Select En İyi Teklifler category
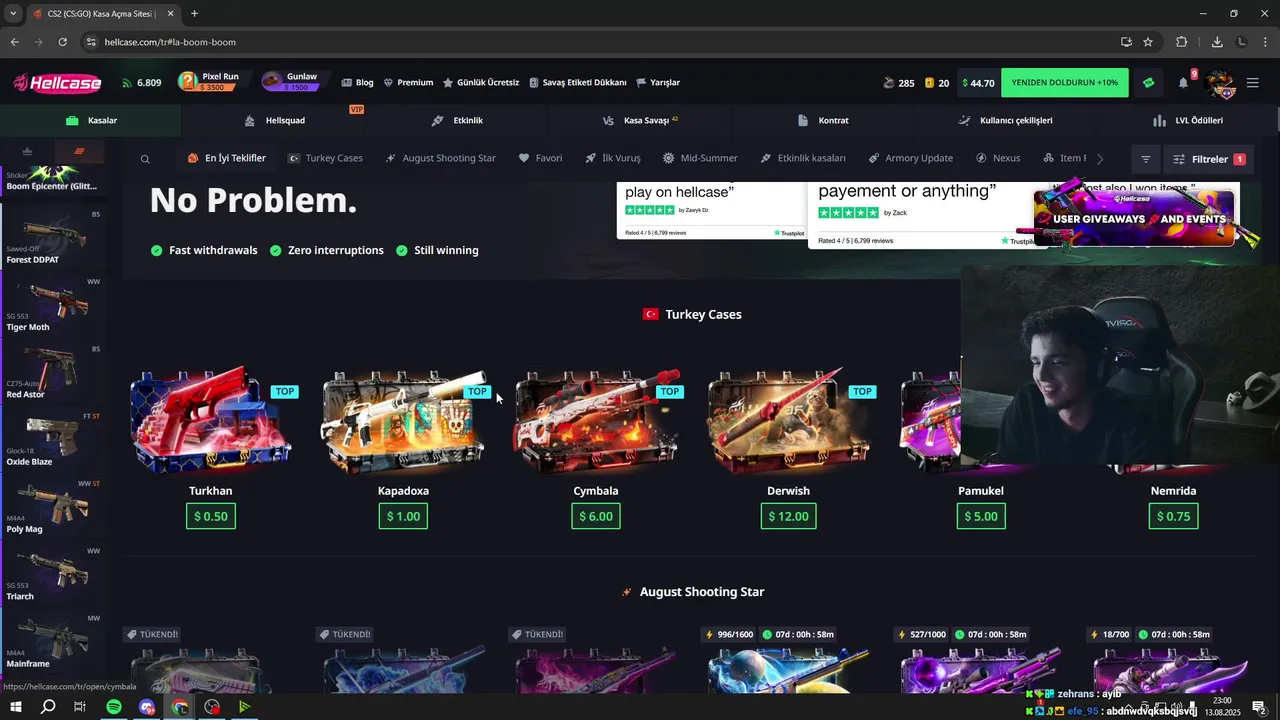The height and width of the screenshot is (720, 1280). pyautogui.click(x=227, y=158)
